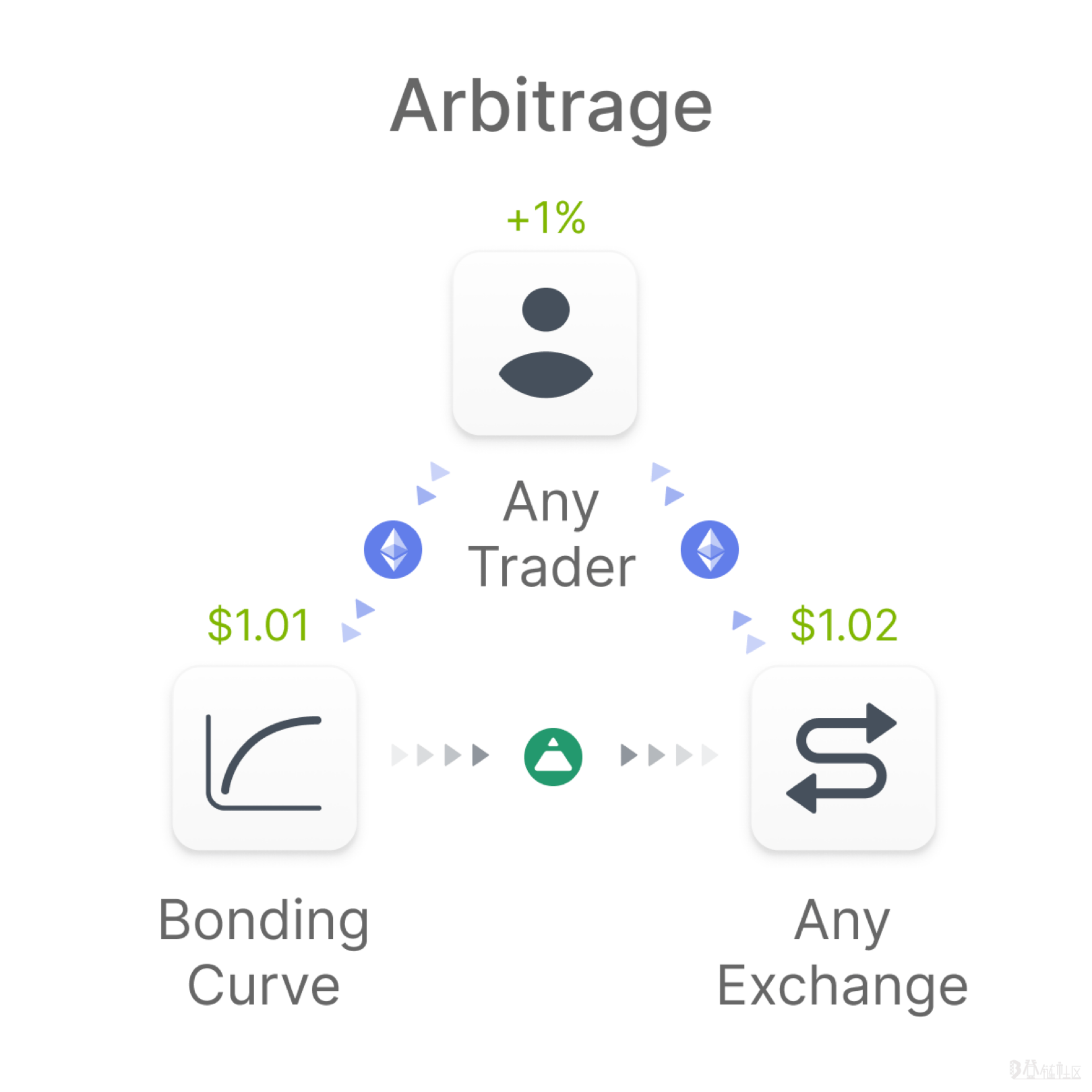
Task: Click the Bonding Curve chart icon
Action: (264, 760)
